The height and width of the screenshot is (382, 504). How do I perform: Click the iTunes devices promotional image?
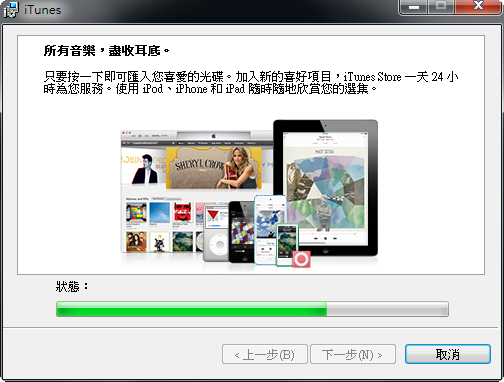[x=249, y=194]
